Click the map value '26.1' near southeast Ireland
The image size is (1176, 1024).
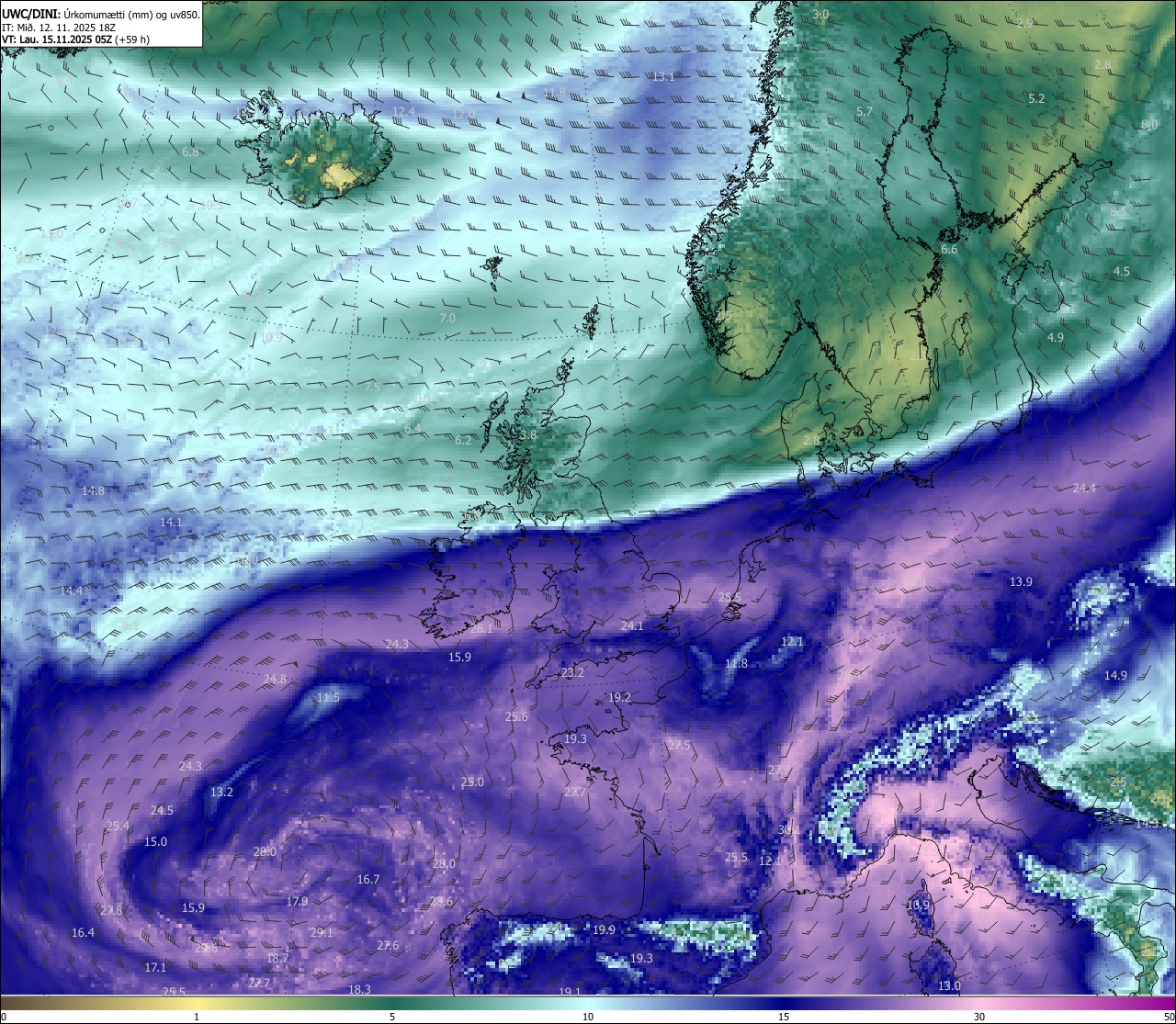coord(481,629)
